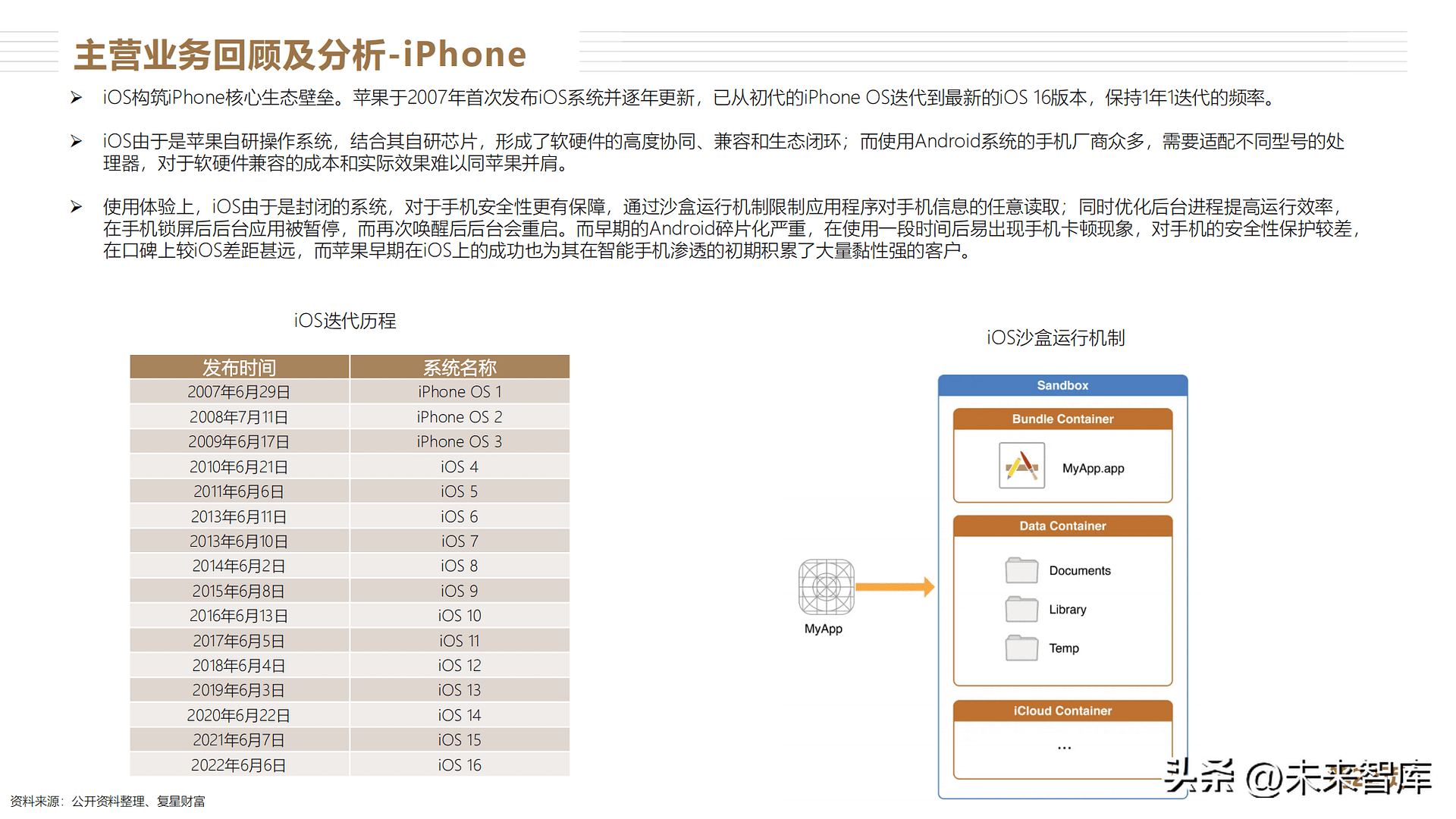Click the cell '2020年6月22日'
1456x819 pixels.
240,715
